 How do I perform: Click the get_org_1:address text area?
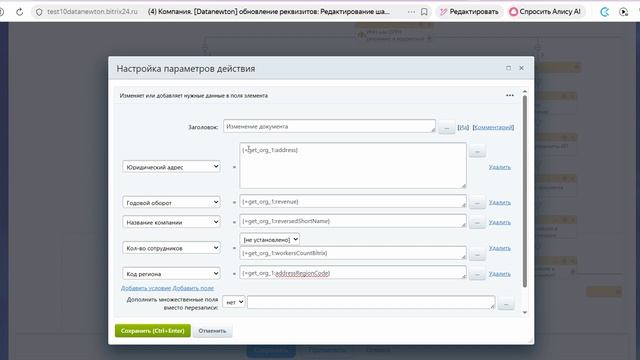pos(353,165)
